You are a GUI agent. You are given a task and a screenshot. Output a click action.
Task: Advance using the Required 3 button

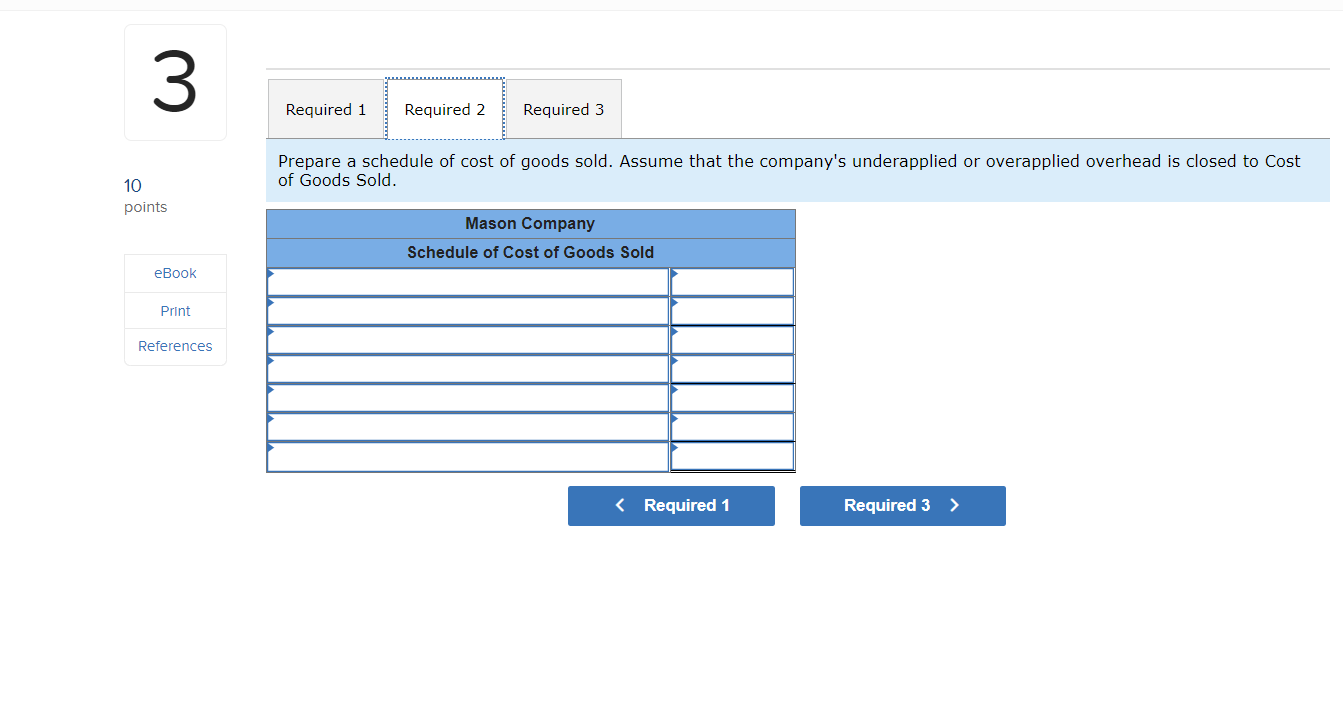coord(902,505)
